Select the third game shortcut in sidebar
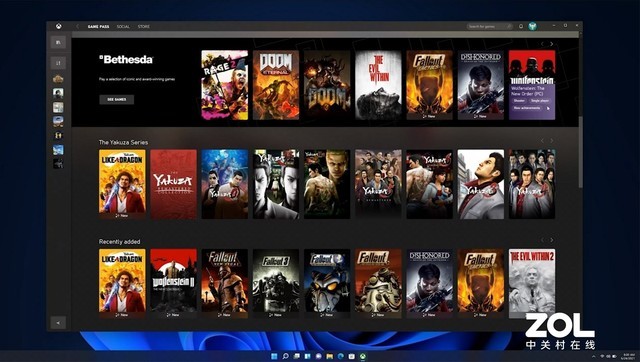This screenshot has width=640, height=362. (x=58, y=107)
